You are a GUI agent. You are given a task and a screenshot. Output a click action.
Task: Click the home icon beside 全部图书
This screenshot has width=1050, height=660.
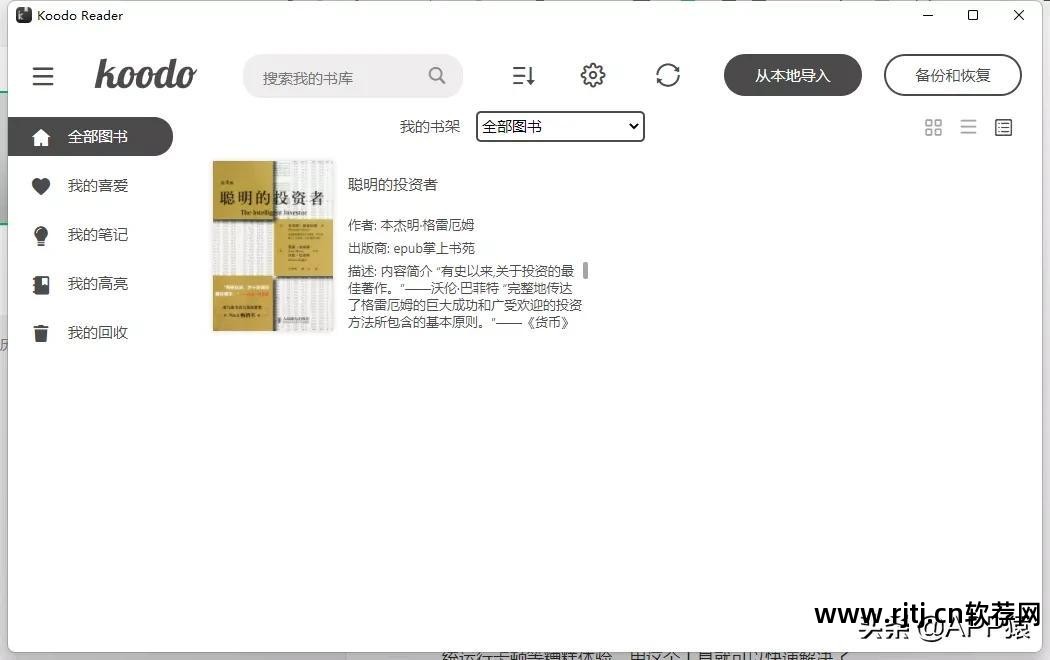tap(41, 137)
